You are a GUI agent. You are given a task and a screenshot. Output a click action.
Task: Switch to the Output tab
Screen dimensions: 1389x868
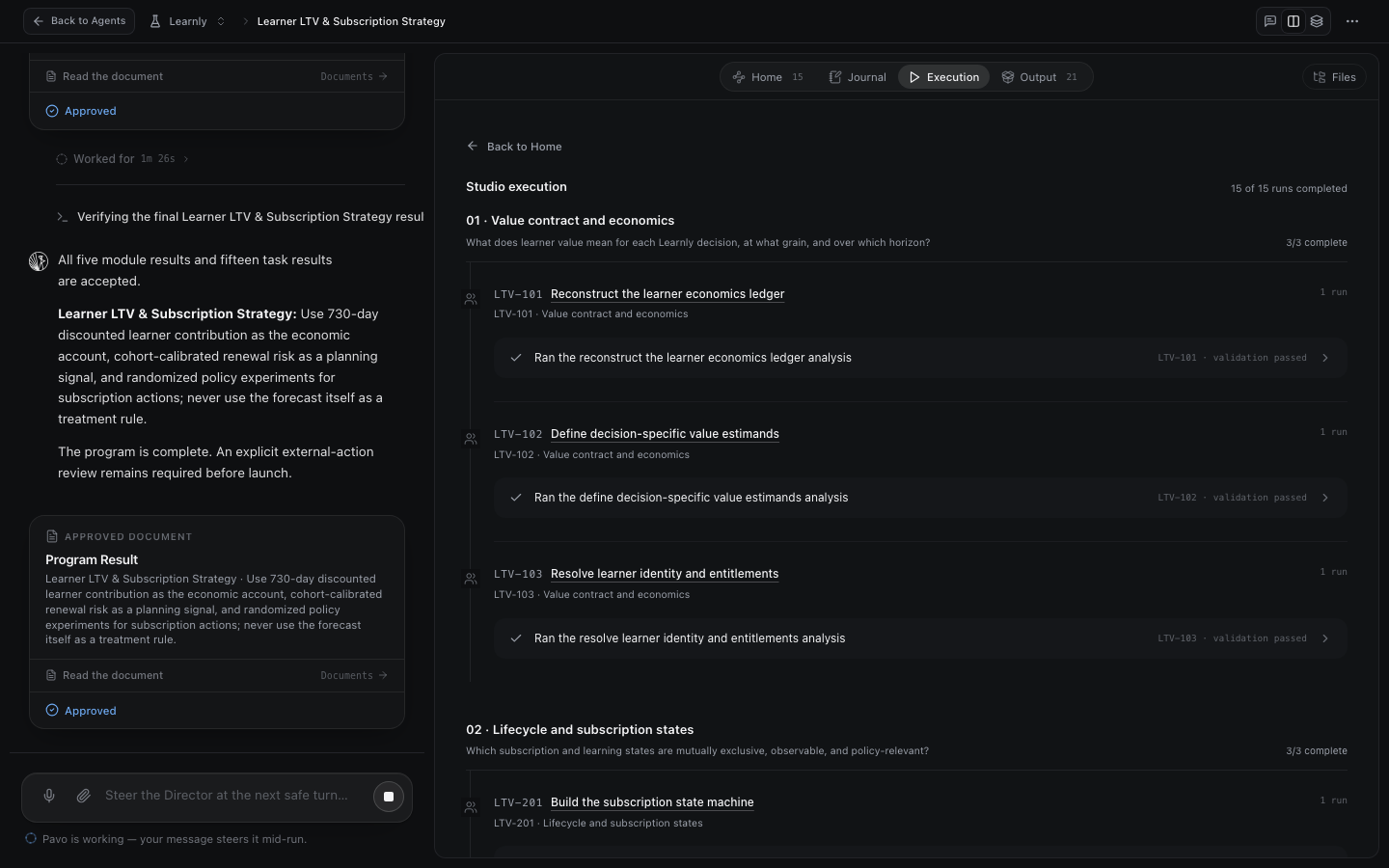coord(1040,77)
